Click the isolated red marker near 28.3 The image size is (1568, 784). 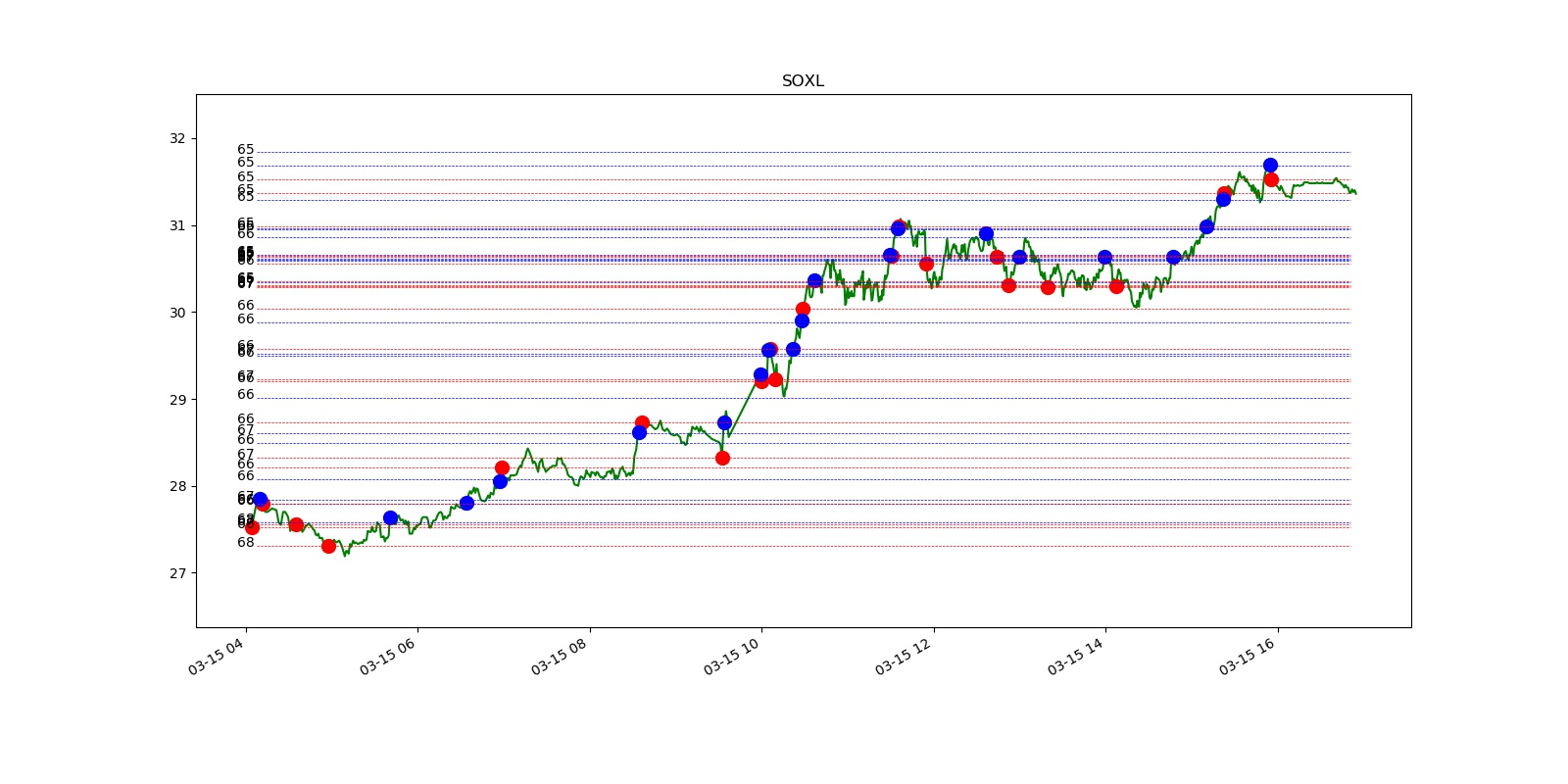[x=722, y=458]
